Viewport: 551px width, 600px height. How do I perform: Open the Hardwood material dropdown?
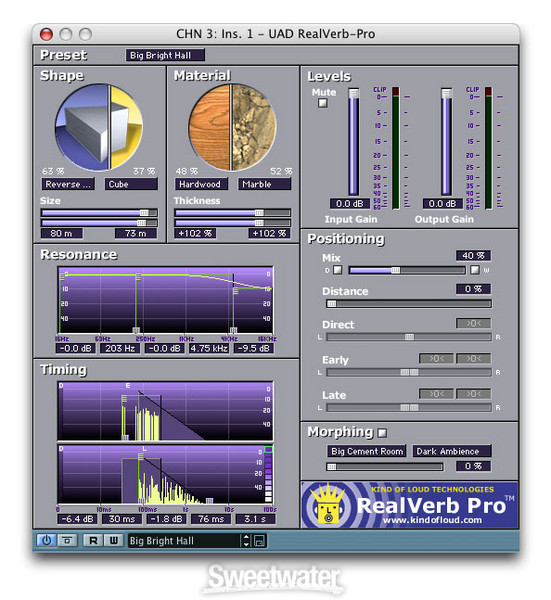(x=201, y=184)
